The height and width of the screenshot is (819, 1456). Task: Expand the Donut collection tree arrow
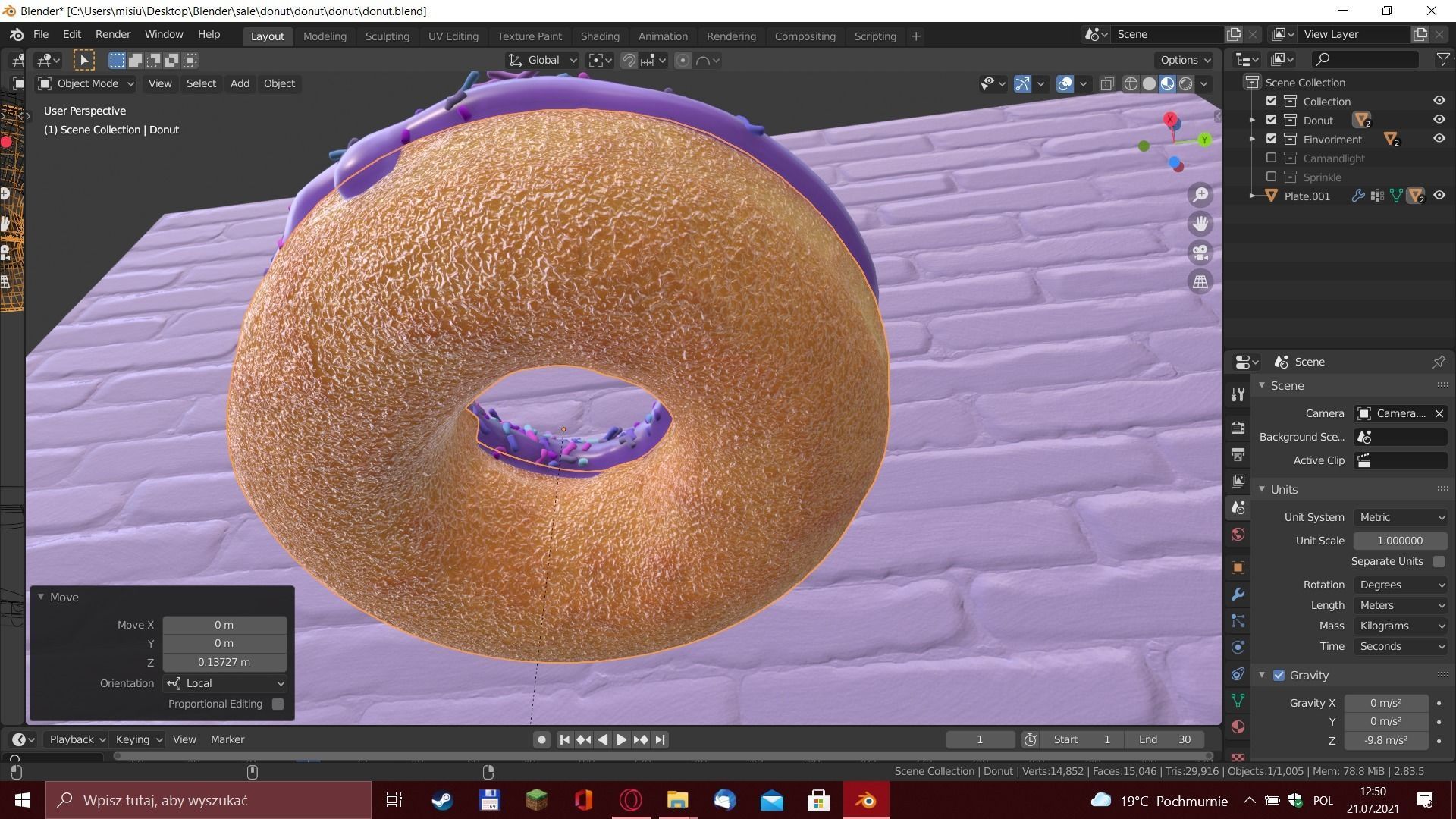1252,120
